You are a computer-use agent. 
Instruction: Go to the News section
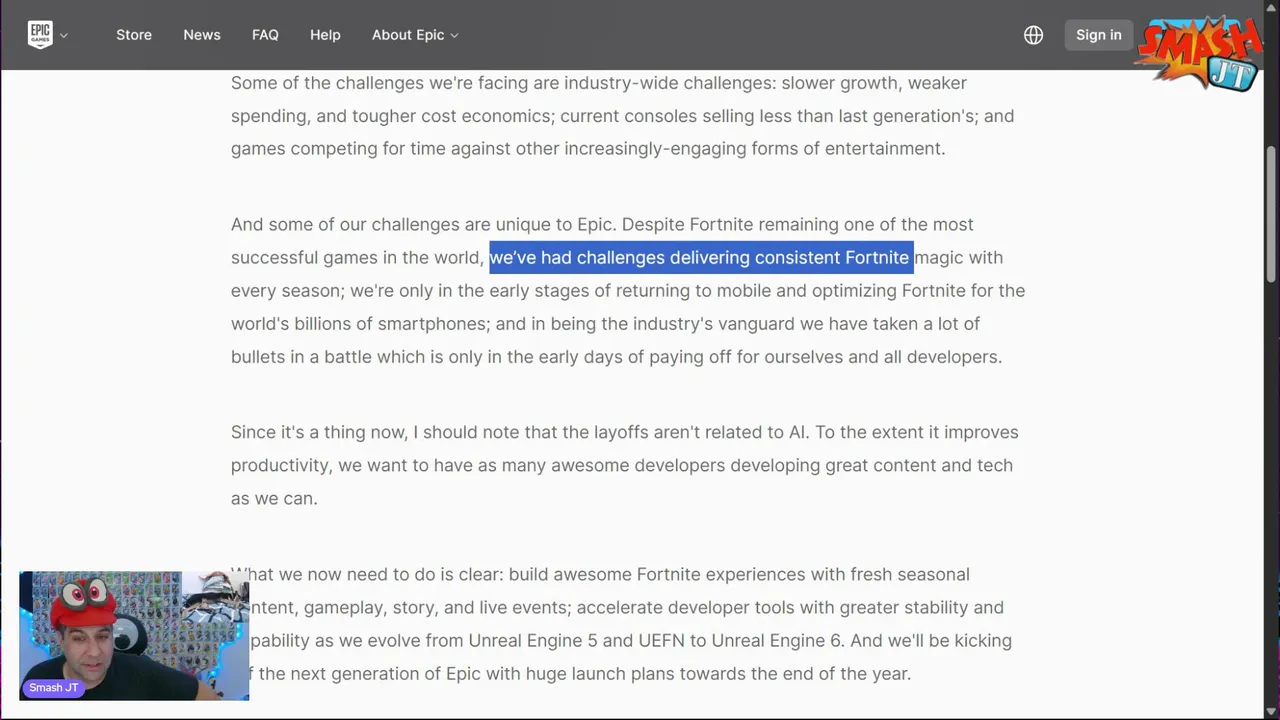pos(202,35)
